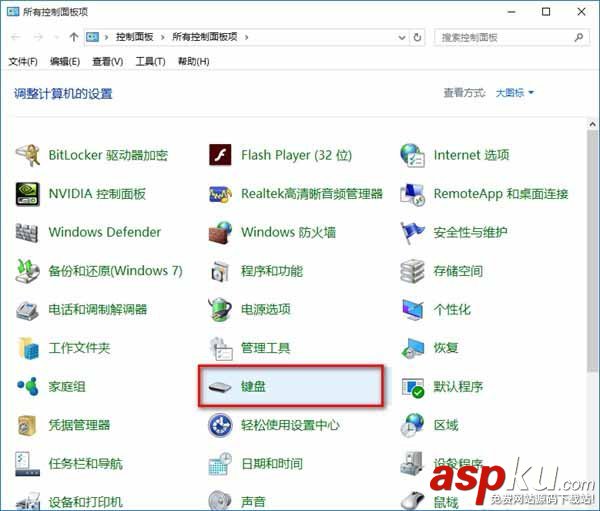Click the 程序和功能 icon
Image resolution: width=600 pixels, height=511 pixels.
tap(220, 271)
